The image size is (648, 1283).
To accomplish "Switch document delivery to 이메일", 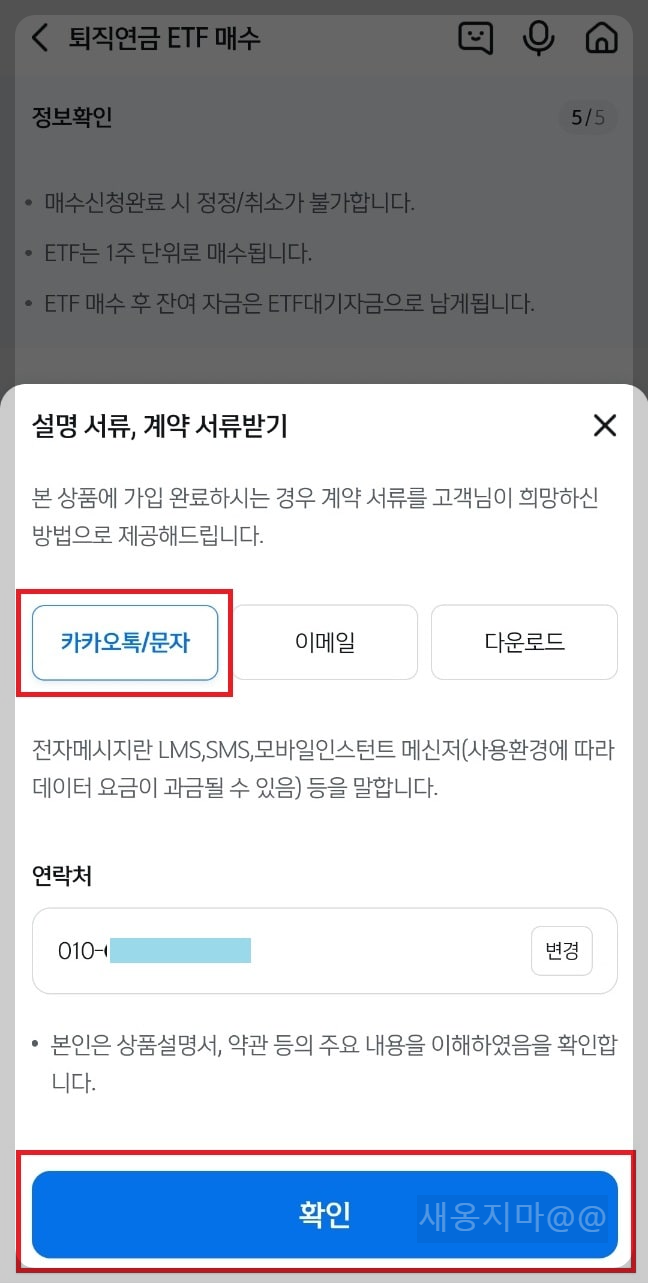I will [324, 642].
